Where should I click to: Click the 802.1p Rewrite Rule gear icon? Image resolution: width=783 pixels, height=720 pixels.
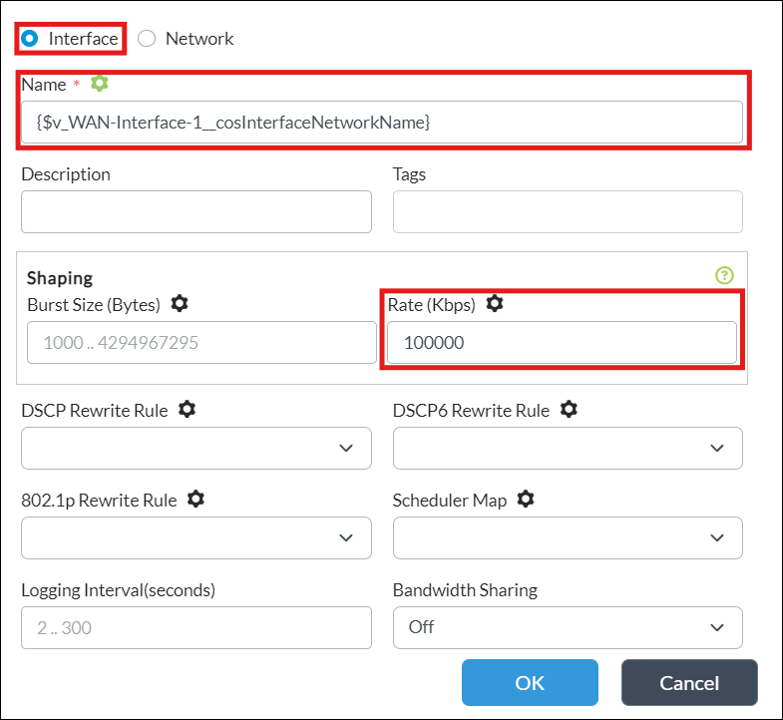(x=196, y=499)
